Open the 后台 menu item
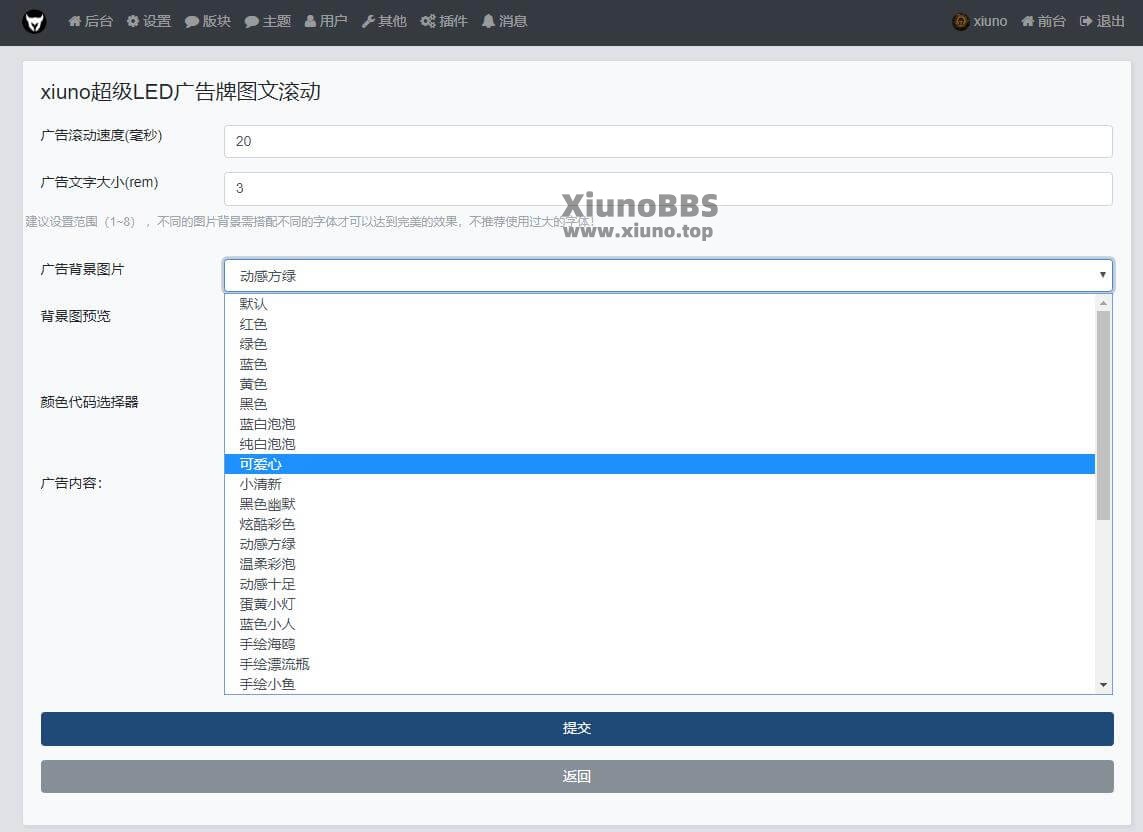1143x832 pixels. [91, 21]
